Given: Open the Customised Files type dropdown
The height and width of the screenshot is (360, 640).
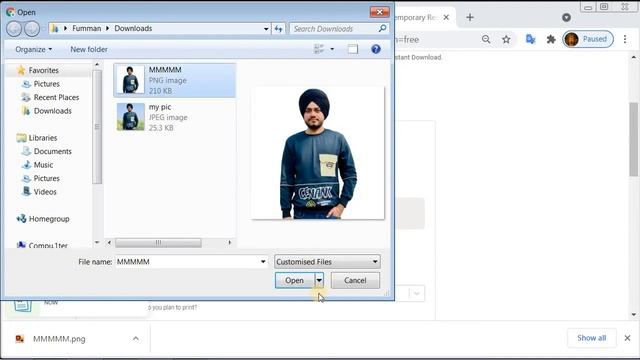Looking at the screenshot, I should pyautogui.click(x=327, y=262).
